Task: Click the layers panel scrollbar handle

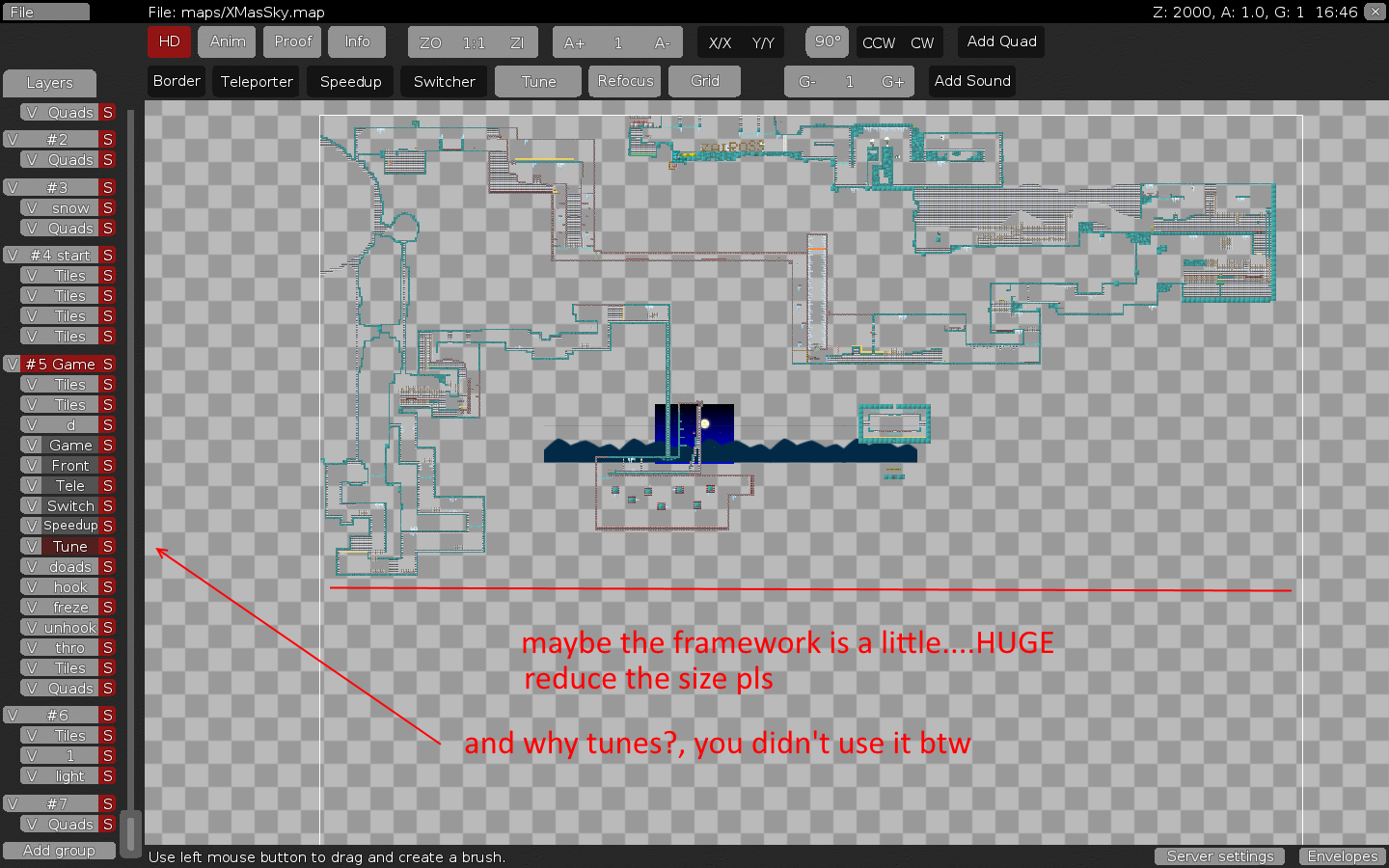Action: coord(131,831)
